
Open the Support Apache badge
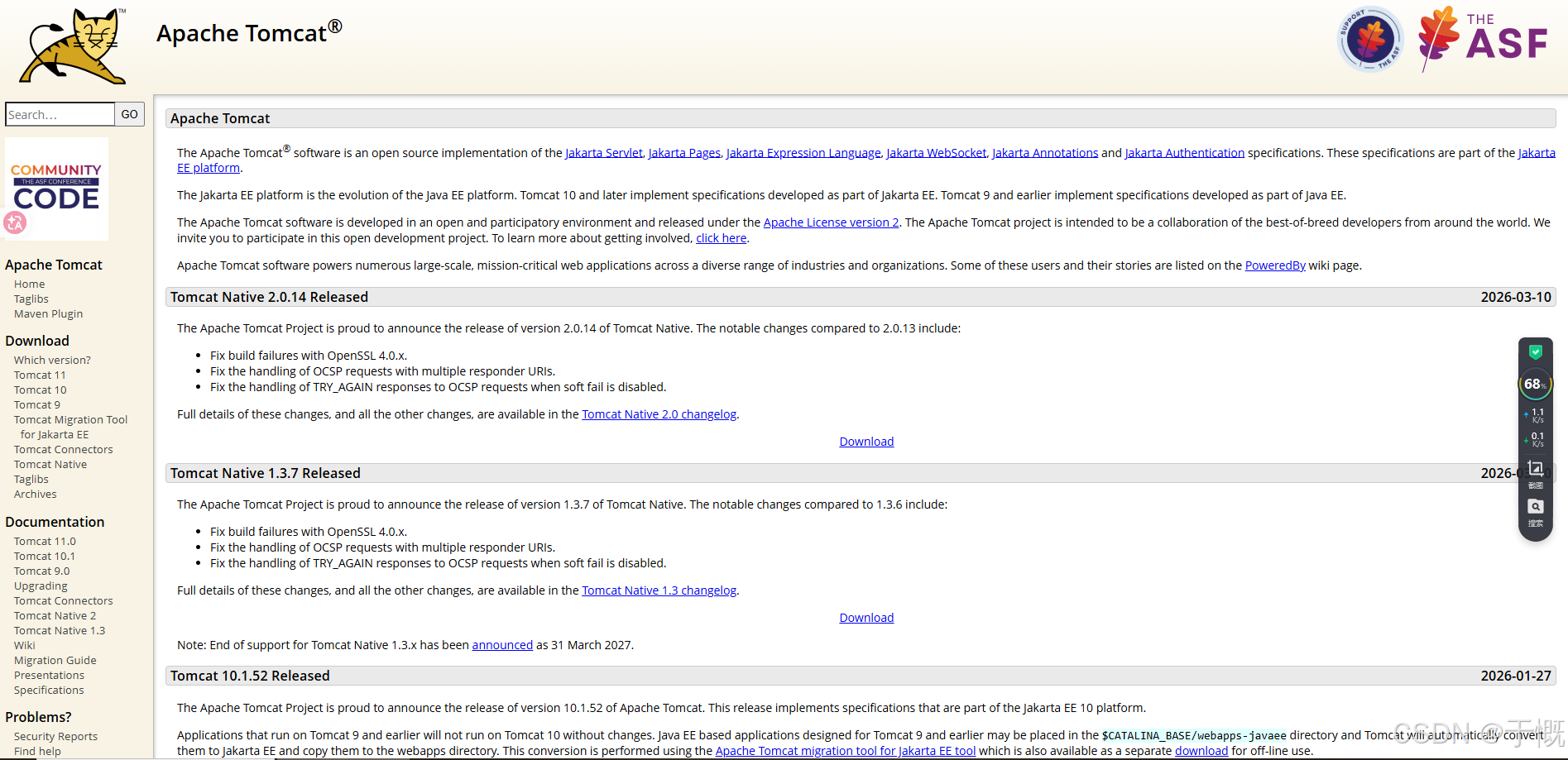pos(1370,39)
